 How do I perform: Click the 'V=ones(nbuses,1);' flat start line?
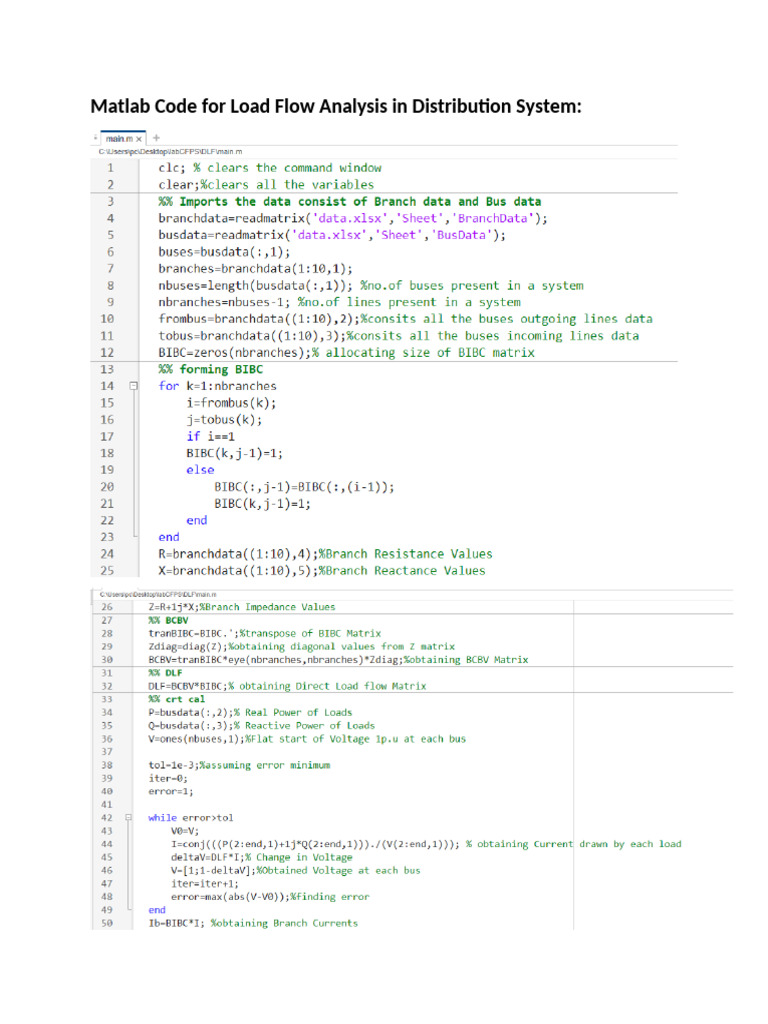click(307, 739)
